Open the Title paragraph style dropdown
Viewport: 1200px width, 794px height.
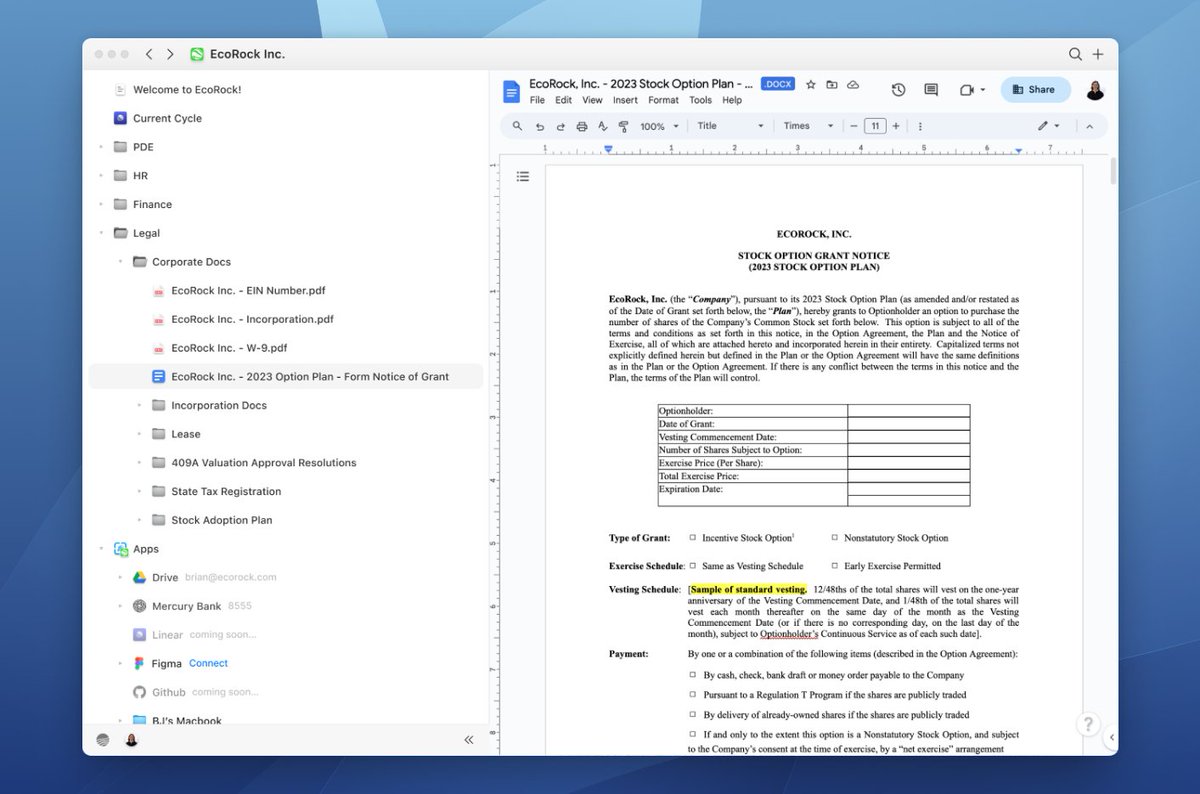point(731,126)
